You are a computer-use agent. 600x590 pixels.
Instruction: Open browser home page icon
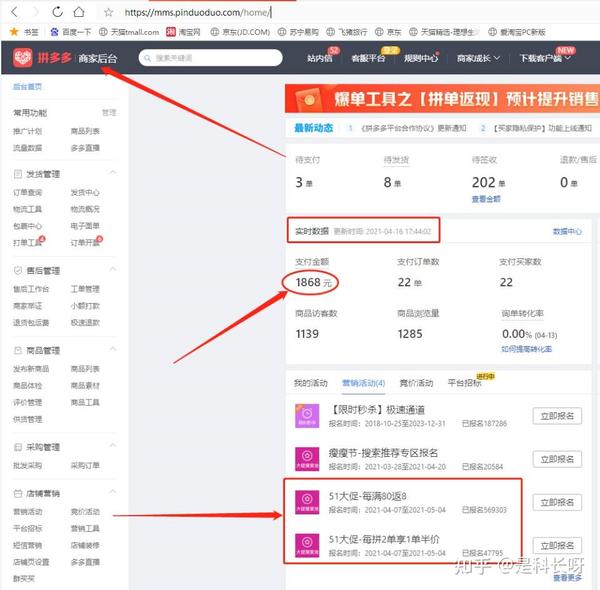pos(79,12)
